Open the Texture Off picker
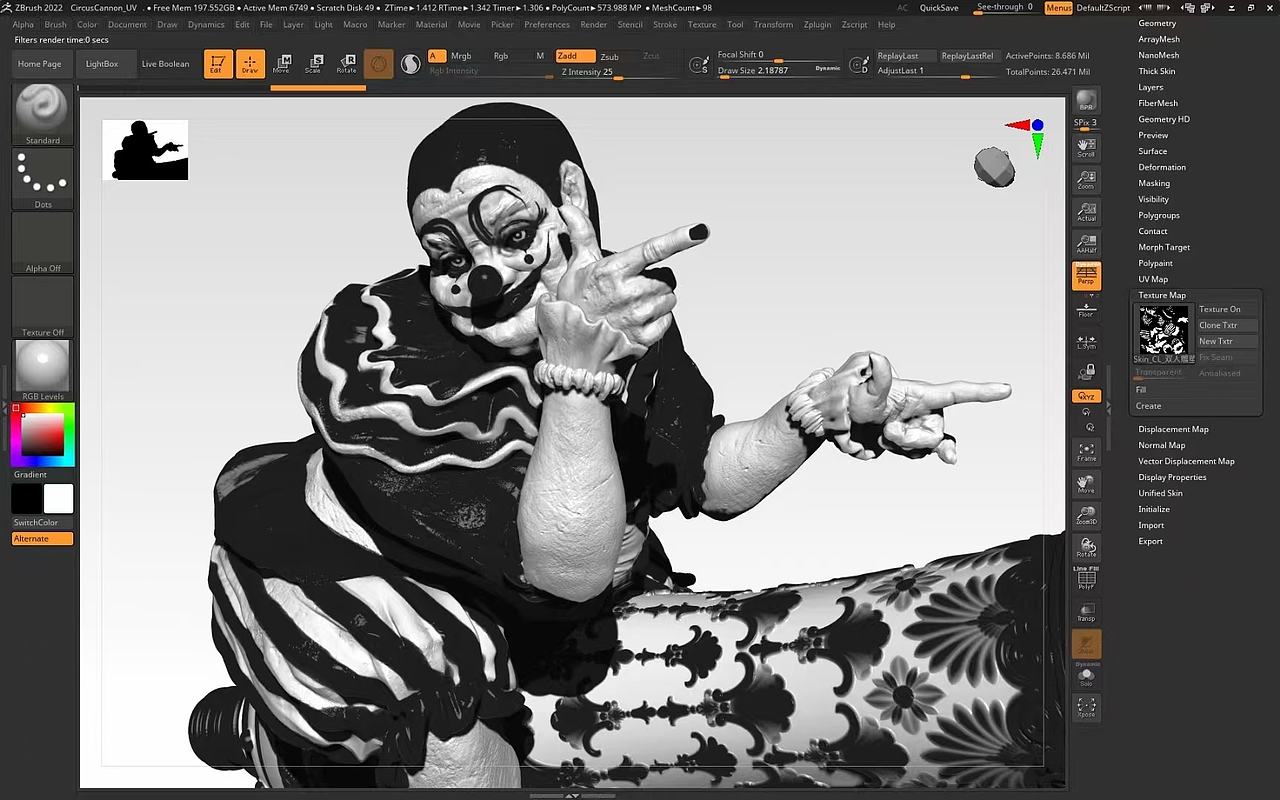This screenshot has height=800, width=1280. click(x=43, y=307)
